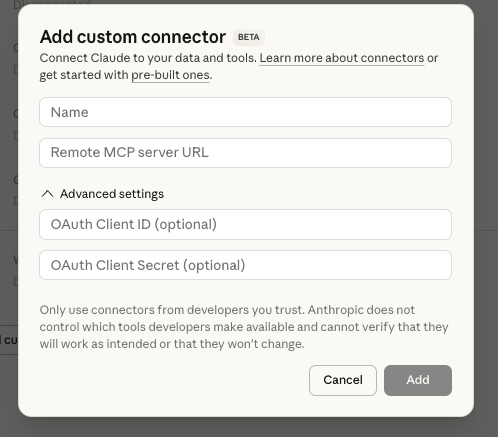The image size is (498, 437).
Task: Select the OAuth Client ID (optional) field
Action: tap(245, 224)
